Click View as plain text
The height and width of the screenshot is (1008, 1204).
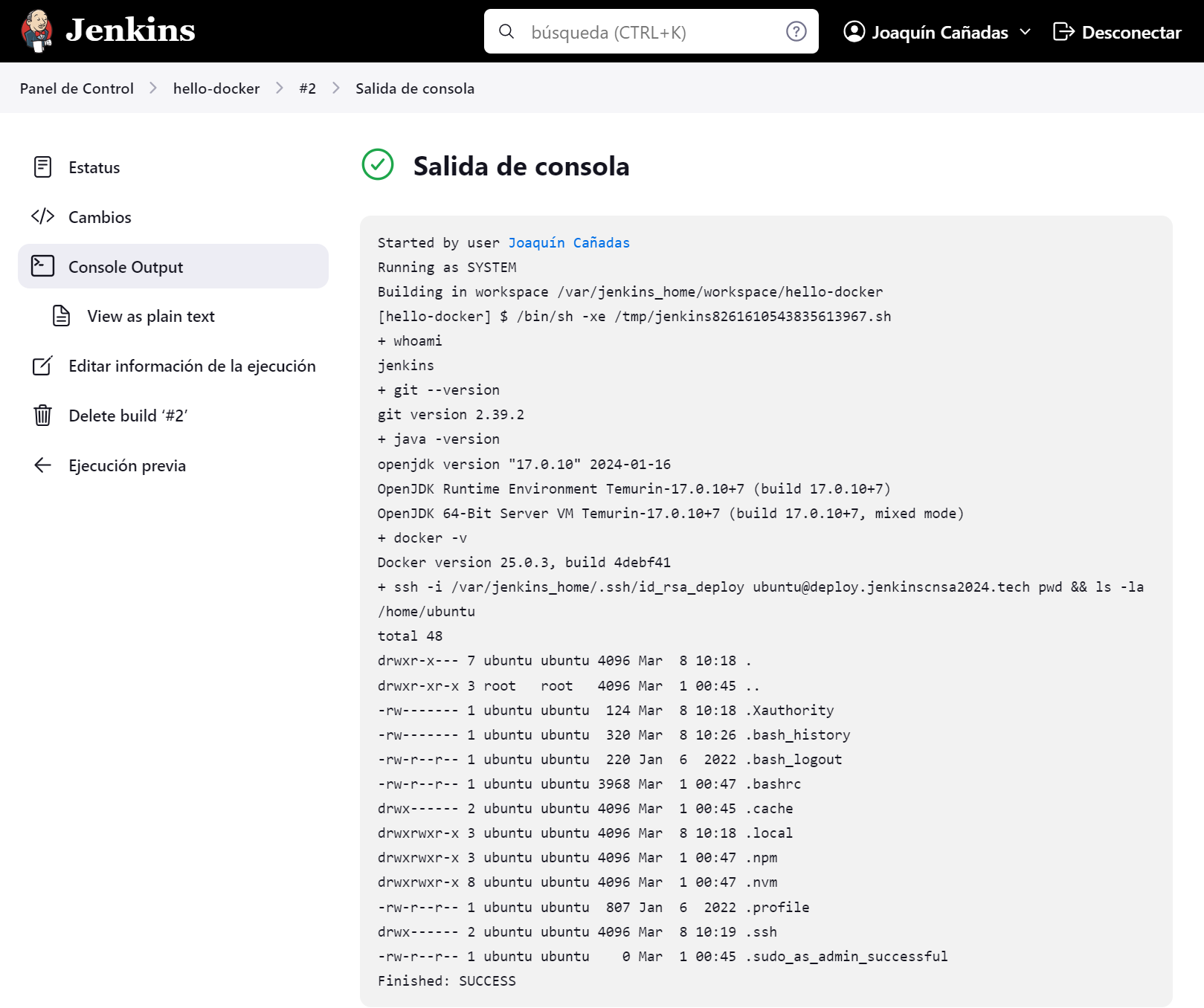(x=150, y=315)
